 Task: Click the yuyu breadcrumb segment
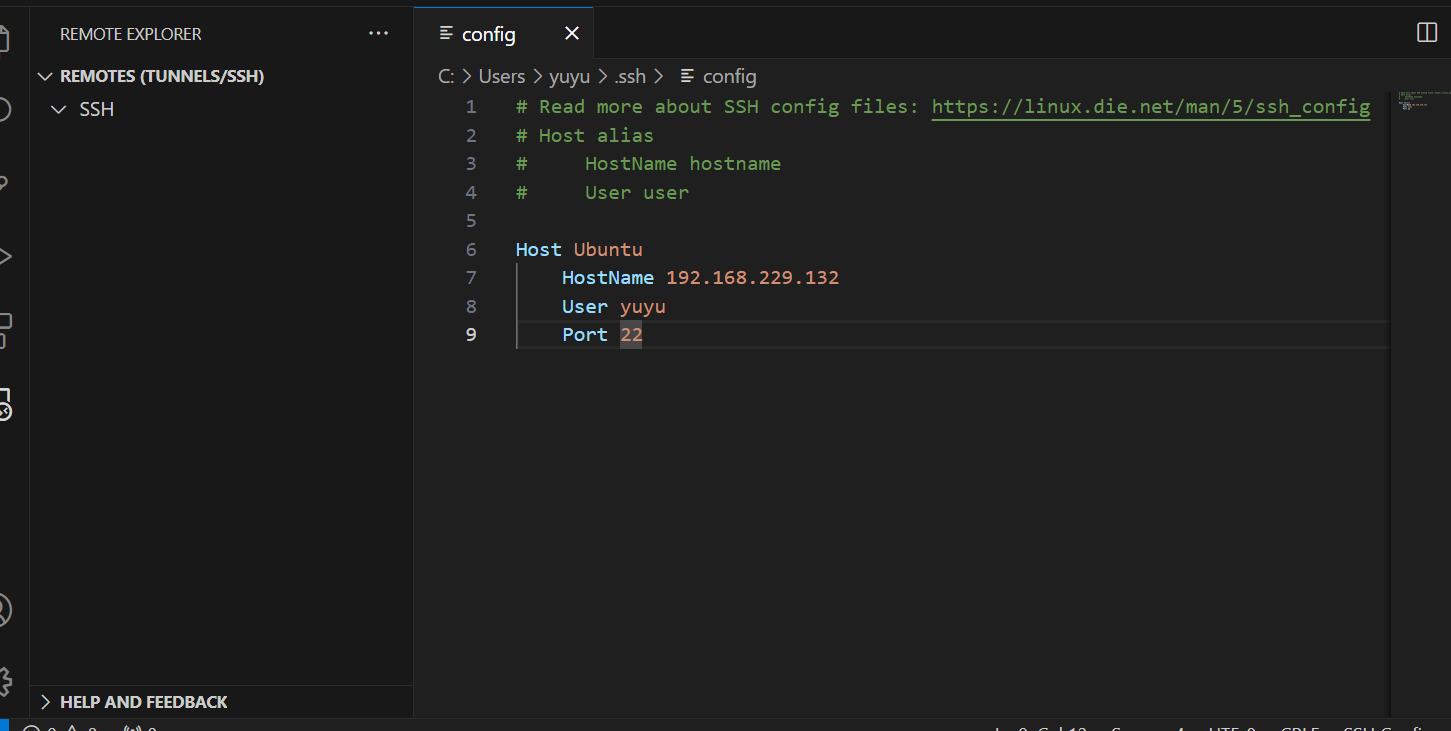tap(569, 76)
